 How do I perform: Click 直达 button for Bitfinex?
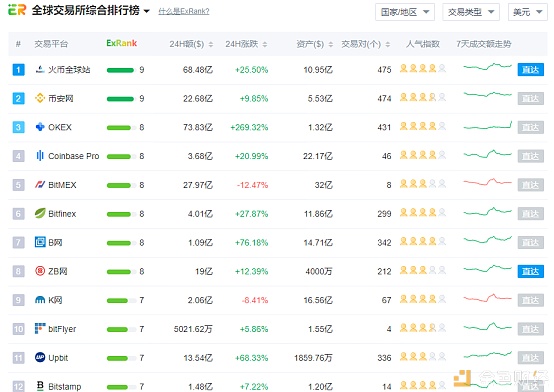530,214
